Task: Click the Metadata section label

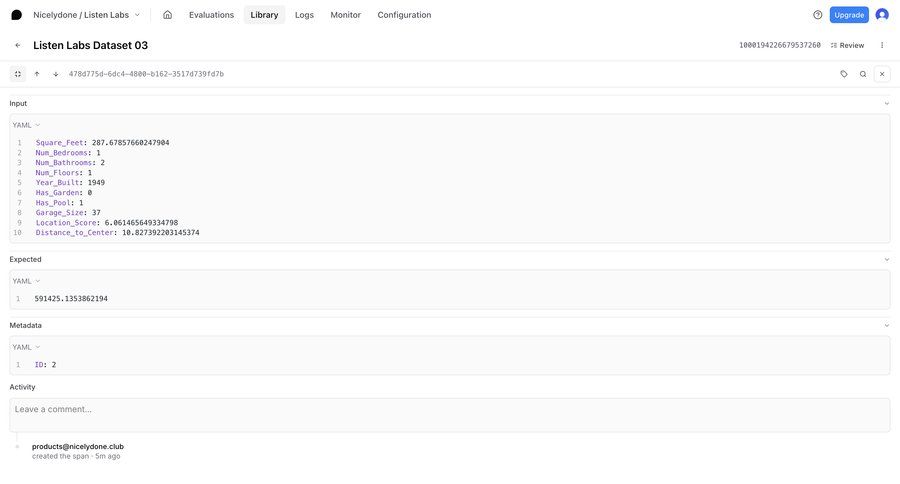Action: tap(25, 326)
